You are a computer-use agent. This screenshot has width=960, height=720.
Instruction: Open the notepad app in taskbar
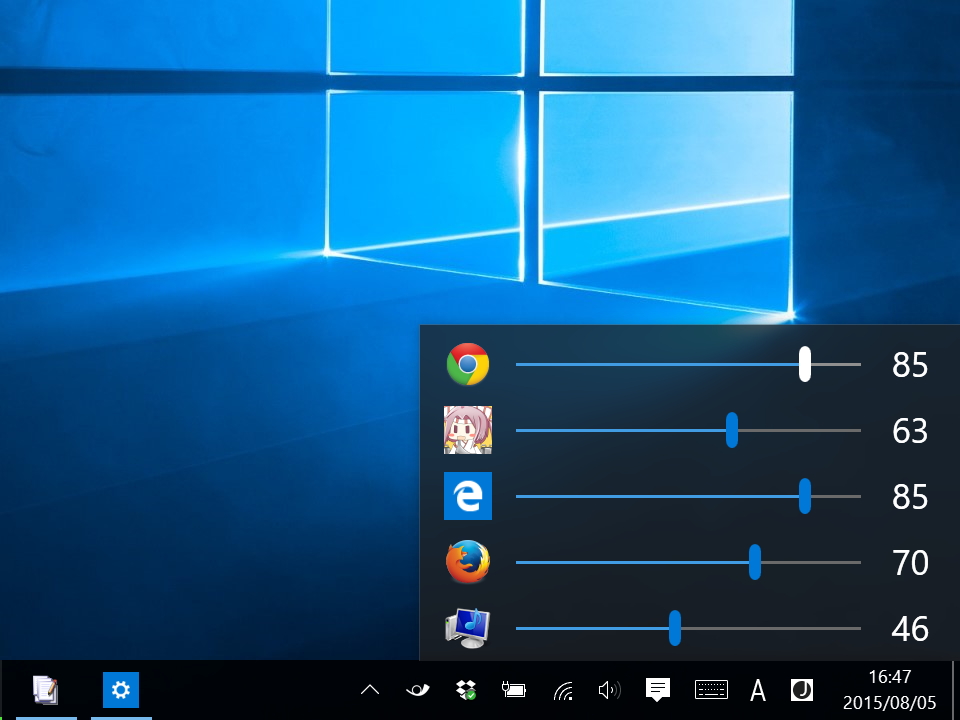tap(46, 690)
